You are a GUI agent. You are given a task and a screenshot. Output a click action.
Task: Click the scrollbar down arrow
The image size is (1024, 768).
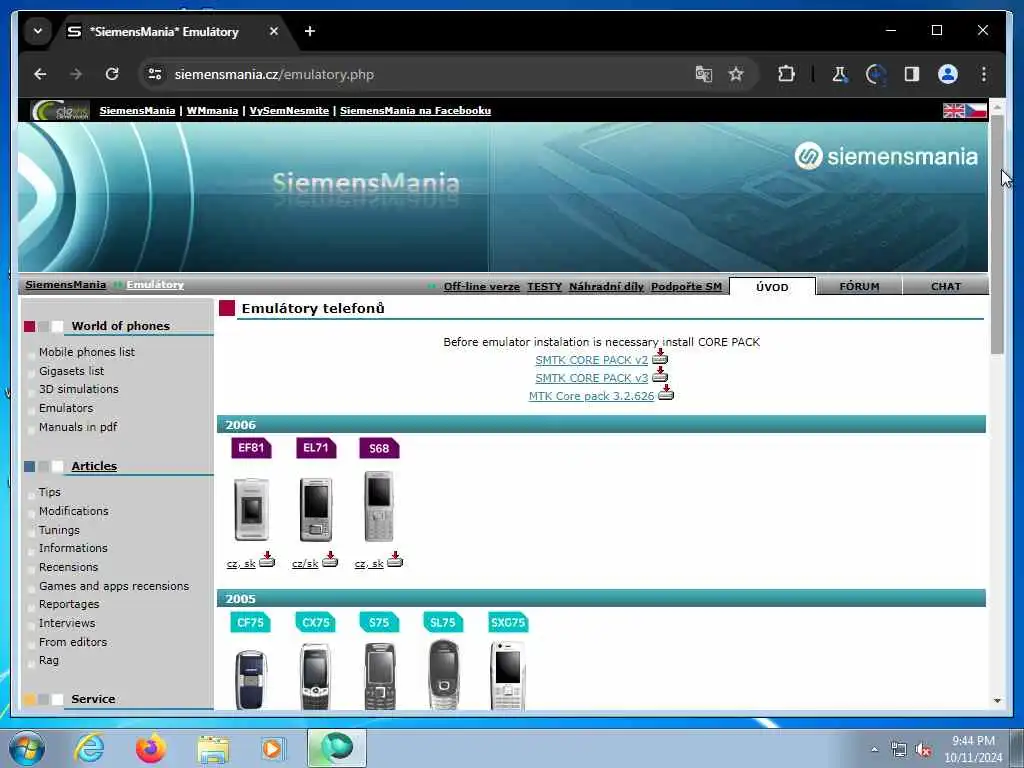[x=997, y=701]
